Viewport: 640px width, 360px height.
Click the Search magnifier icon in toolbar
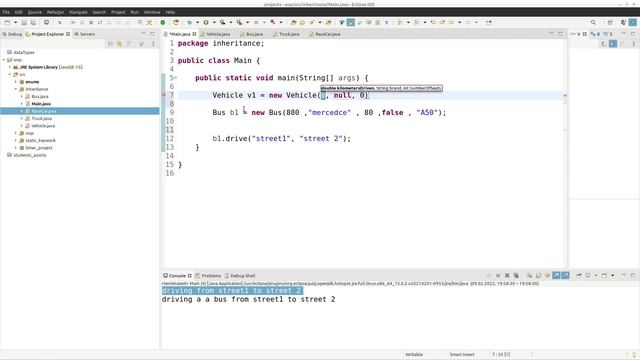593,22
